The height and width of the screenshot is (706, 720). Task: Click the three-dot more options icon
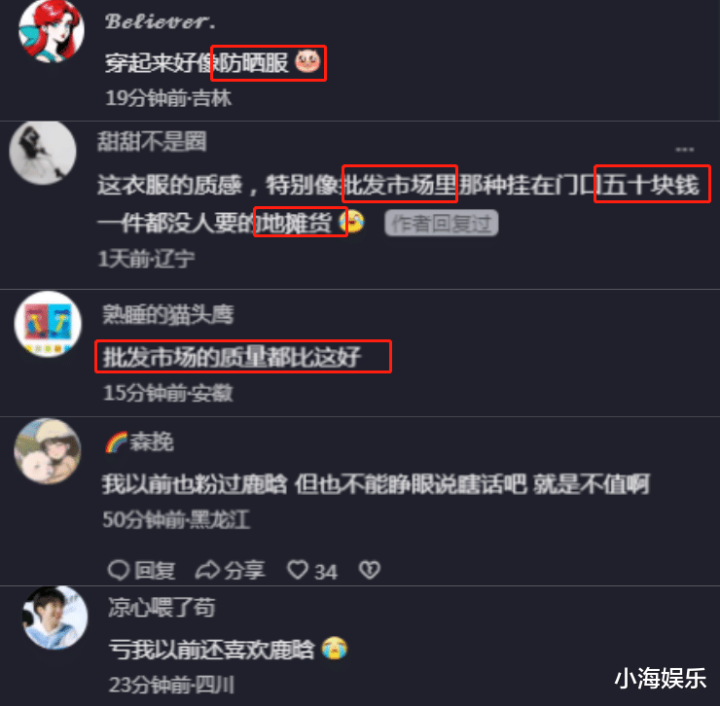tap(685, 149)
